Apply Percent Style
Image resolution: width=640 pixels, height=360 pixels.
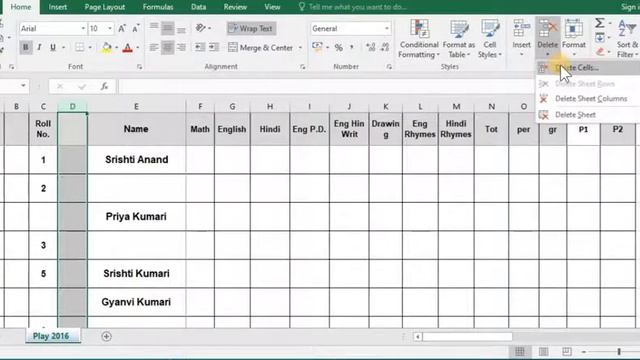[x=338, y=48]
